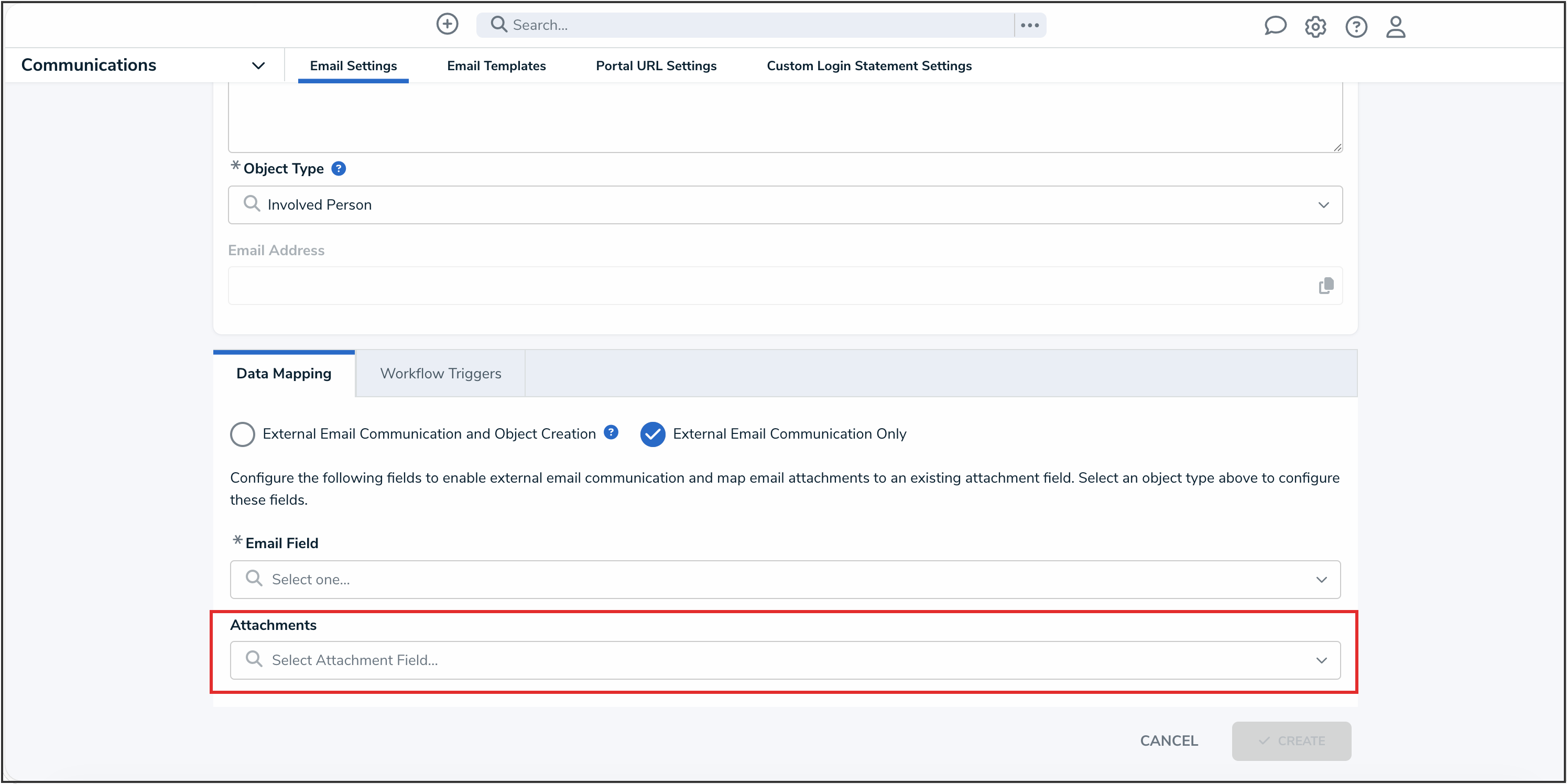Open the Object Type Involved Person dropdown
The height and width of the screenshot is (784, 1567).
(x=785, y=205)
